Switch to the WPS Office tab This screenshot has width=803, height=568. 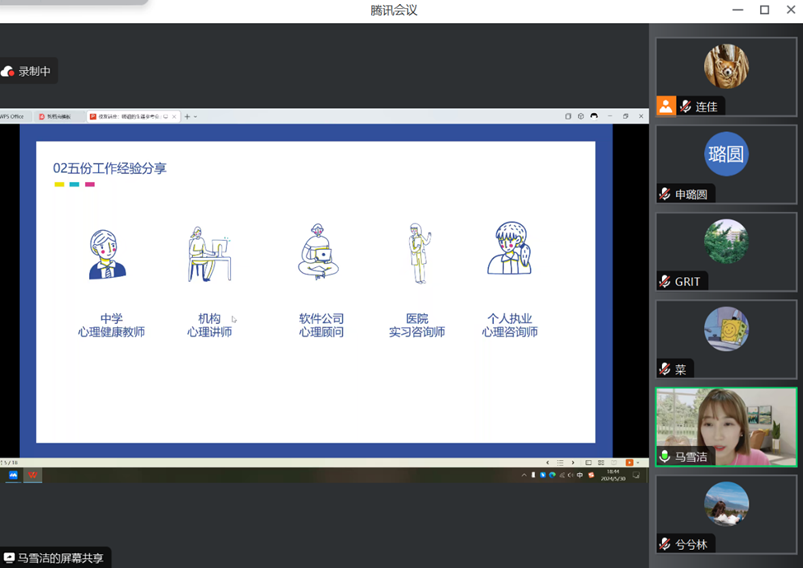pos(12,116)
